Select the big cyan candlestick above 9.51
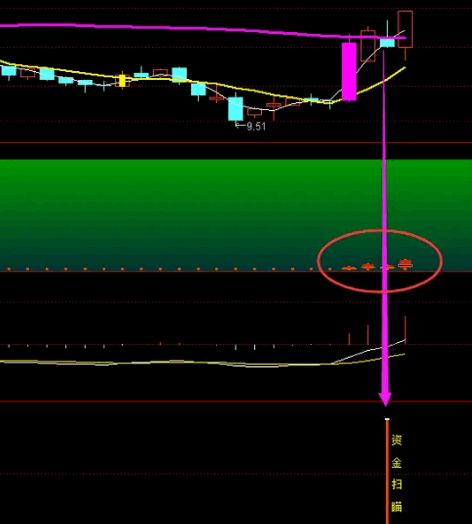The height and width of the screenshot is (524, 472). pos(236,108)
